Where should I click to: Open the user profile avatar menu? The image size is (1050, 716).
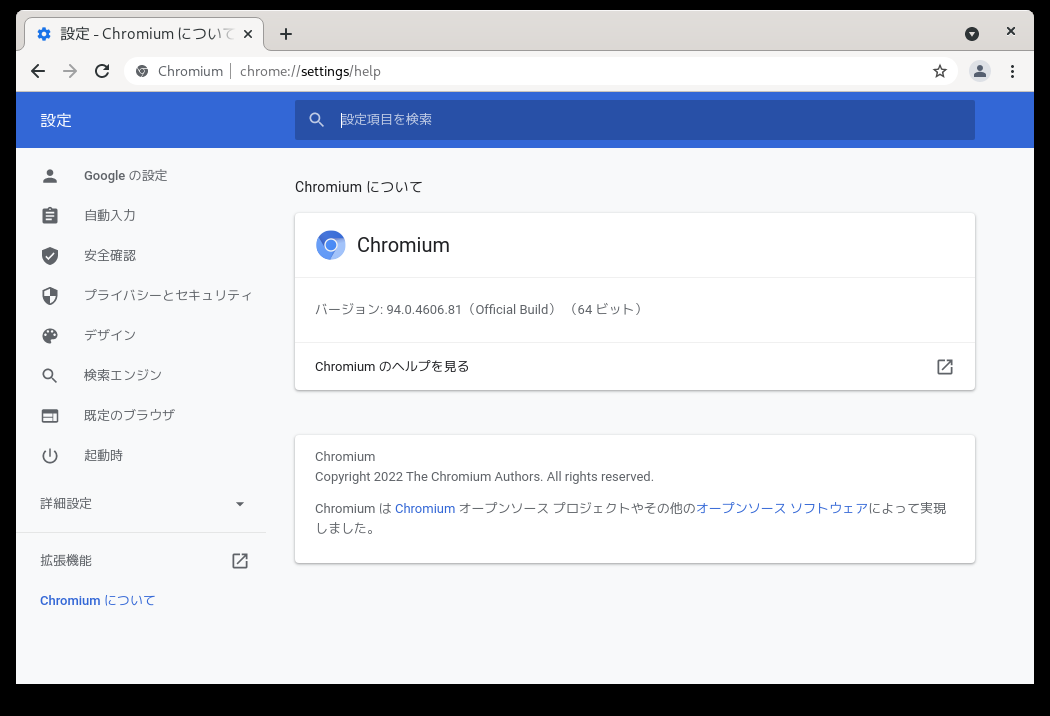[x=980, y=71]
